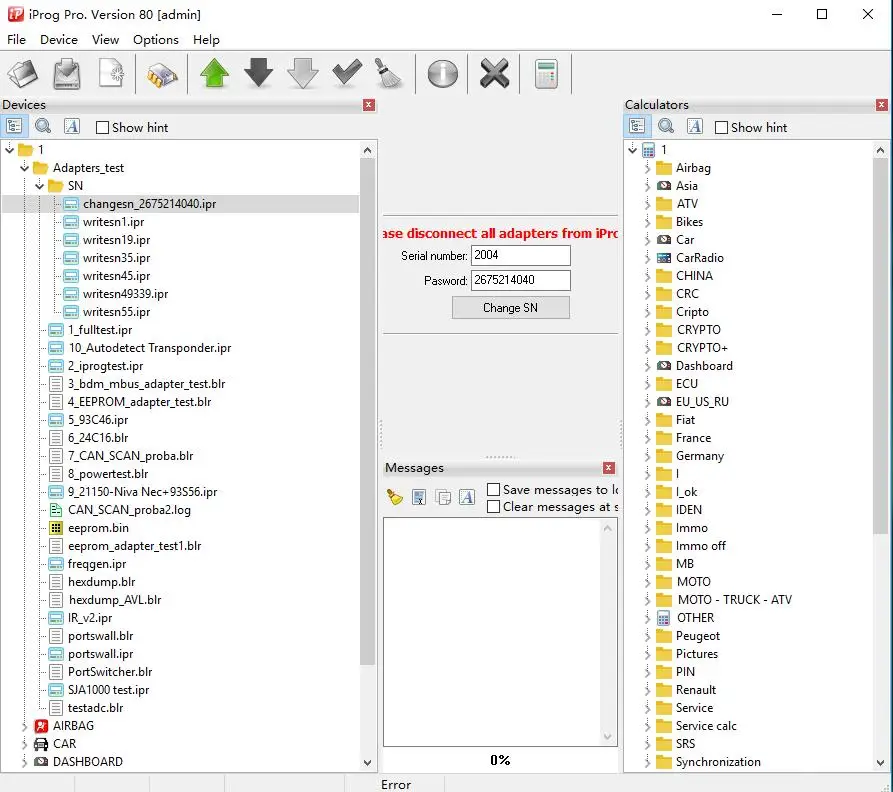
Task: Click Calculators panel font A icon
Action: click(695, 126)
